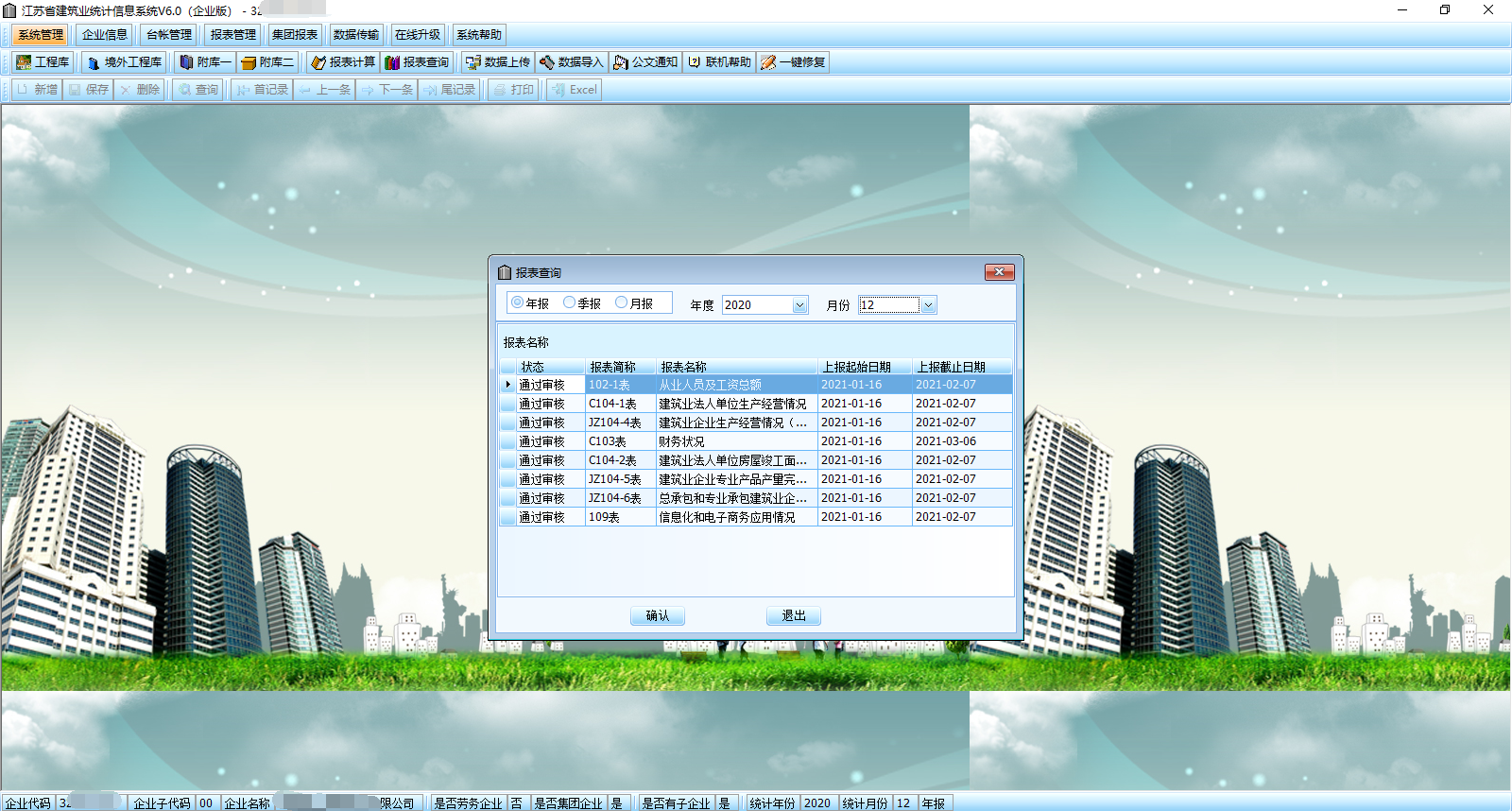
Task: Run 报表计算 from the toolbar
Action: click(x=343, y=62)
